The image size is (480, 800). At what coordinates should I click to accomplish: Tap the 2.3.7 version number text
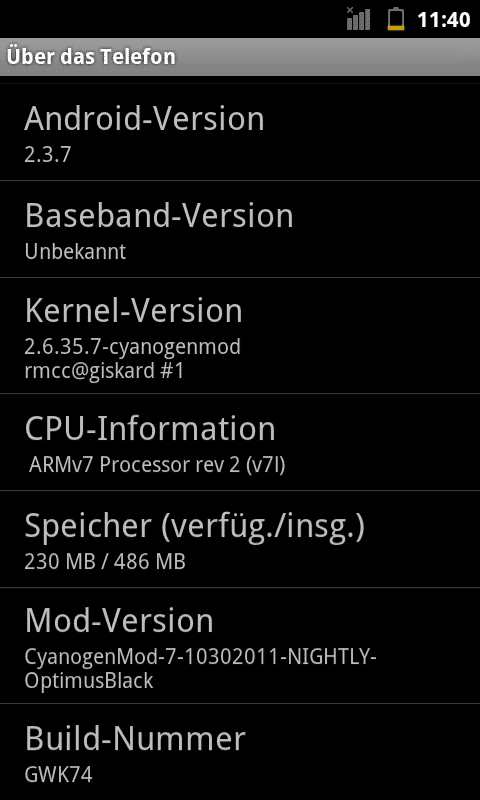(x=47, y=155)
